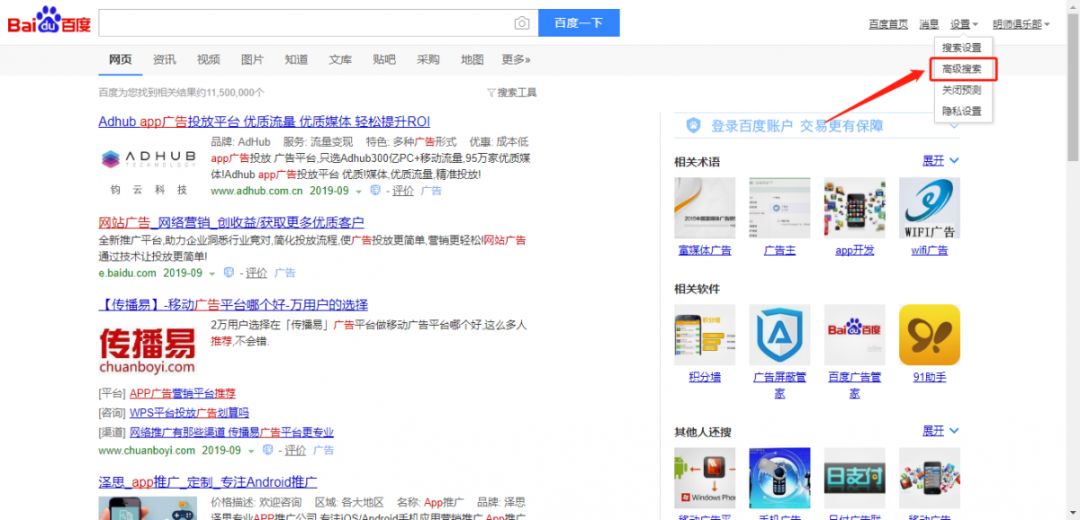Select 搜索设置 from the settings menu

(x=962, y=48)
